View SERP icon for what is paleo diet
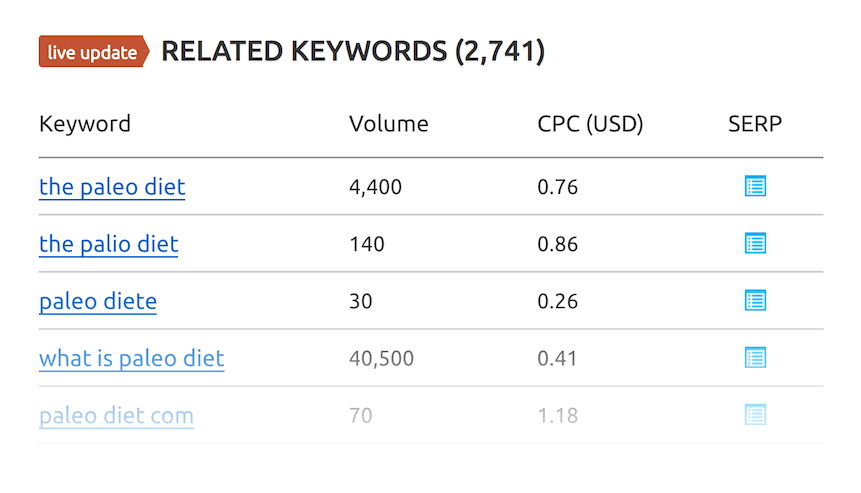 (755, 357)
